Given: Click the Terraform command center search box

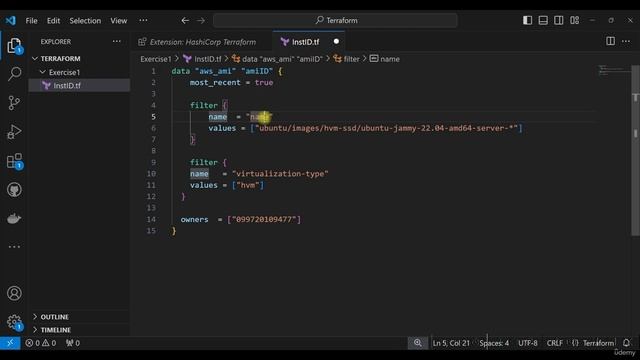Looking at the screenshot, I should point(336,20).
